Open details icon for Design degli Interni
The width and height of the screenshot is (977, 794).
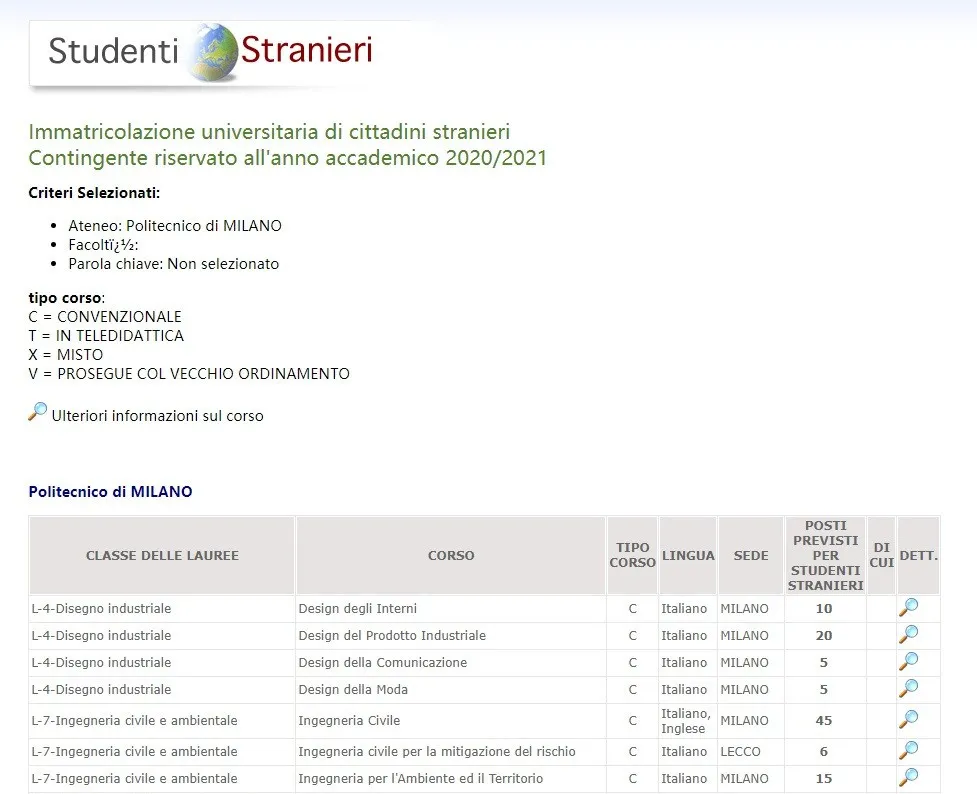pos(908,608)
